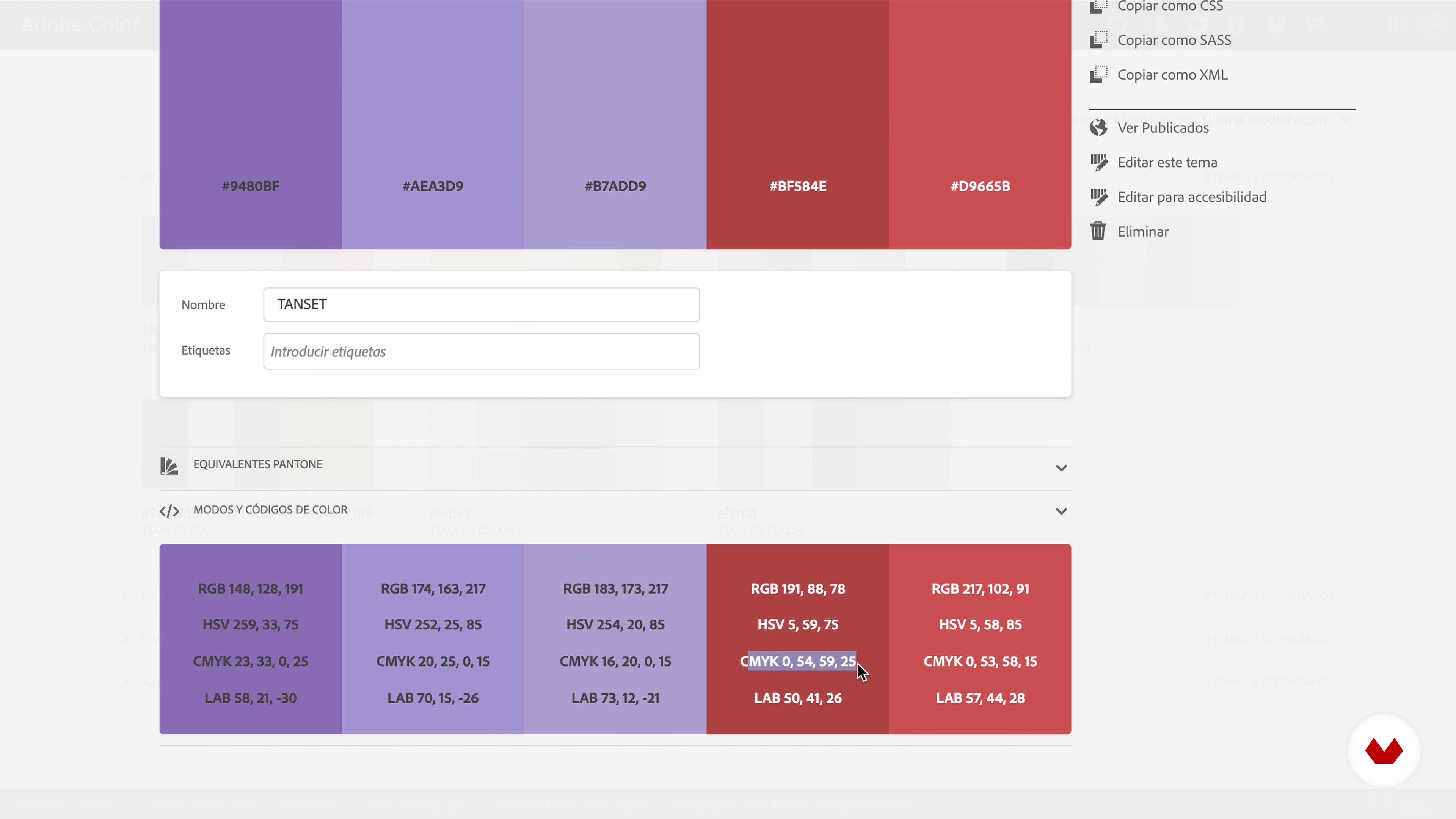This screenshot has width=1456, height=819.
Task: Click RGB 148, 128, 191 value
Action: [250, 589]
